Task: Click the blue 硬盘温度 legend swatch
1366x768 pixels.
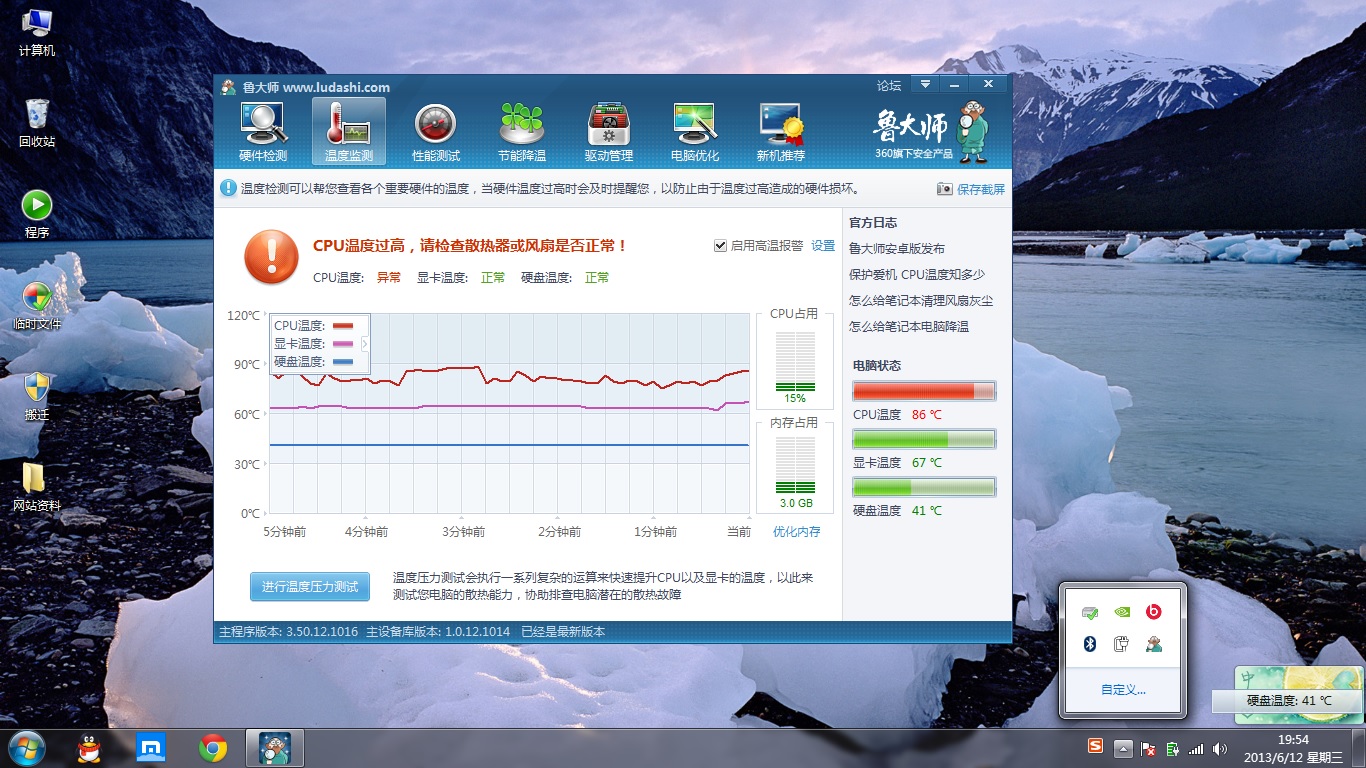Action: 343,361
